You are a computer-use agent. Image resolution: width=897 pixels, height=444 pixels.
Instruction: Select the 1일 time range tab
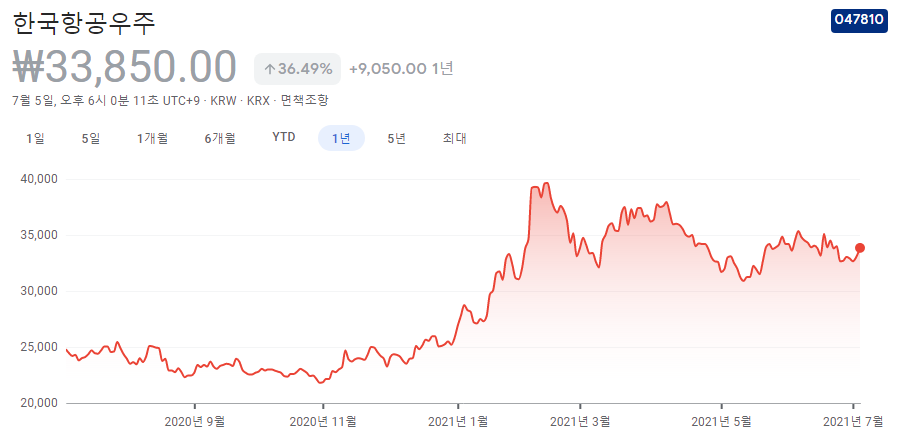point(35,138)
